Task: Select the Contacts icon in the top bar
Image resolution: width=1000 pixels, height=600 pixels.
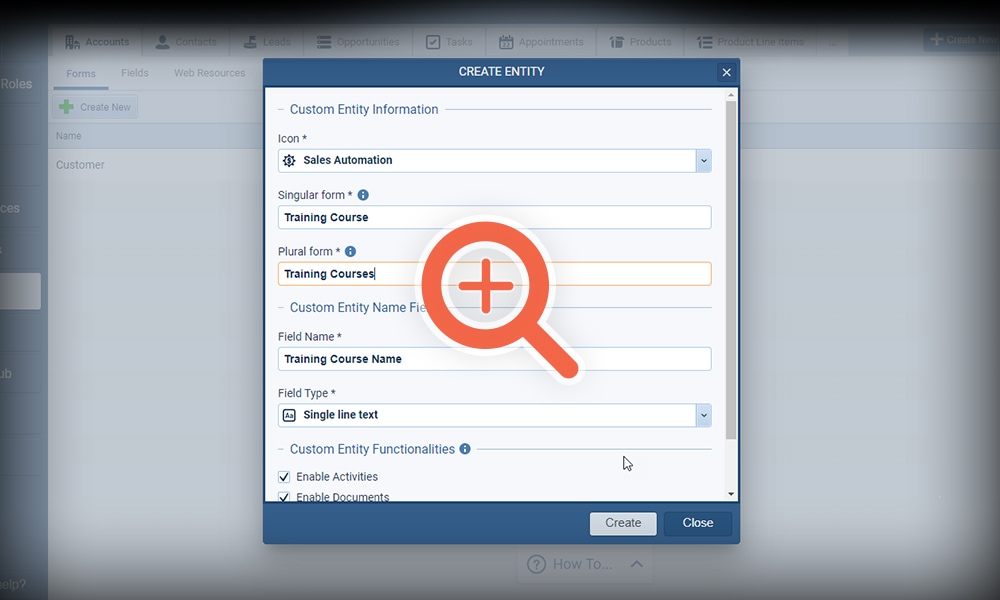Action: point(161,41)
